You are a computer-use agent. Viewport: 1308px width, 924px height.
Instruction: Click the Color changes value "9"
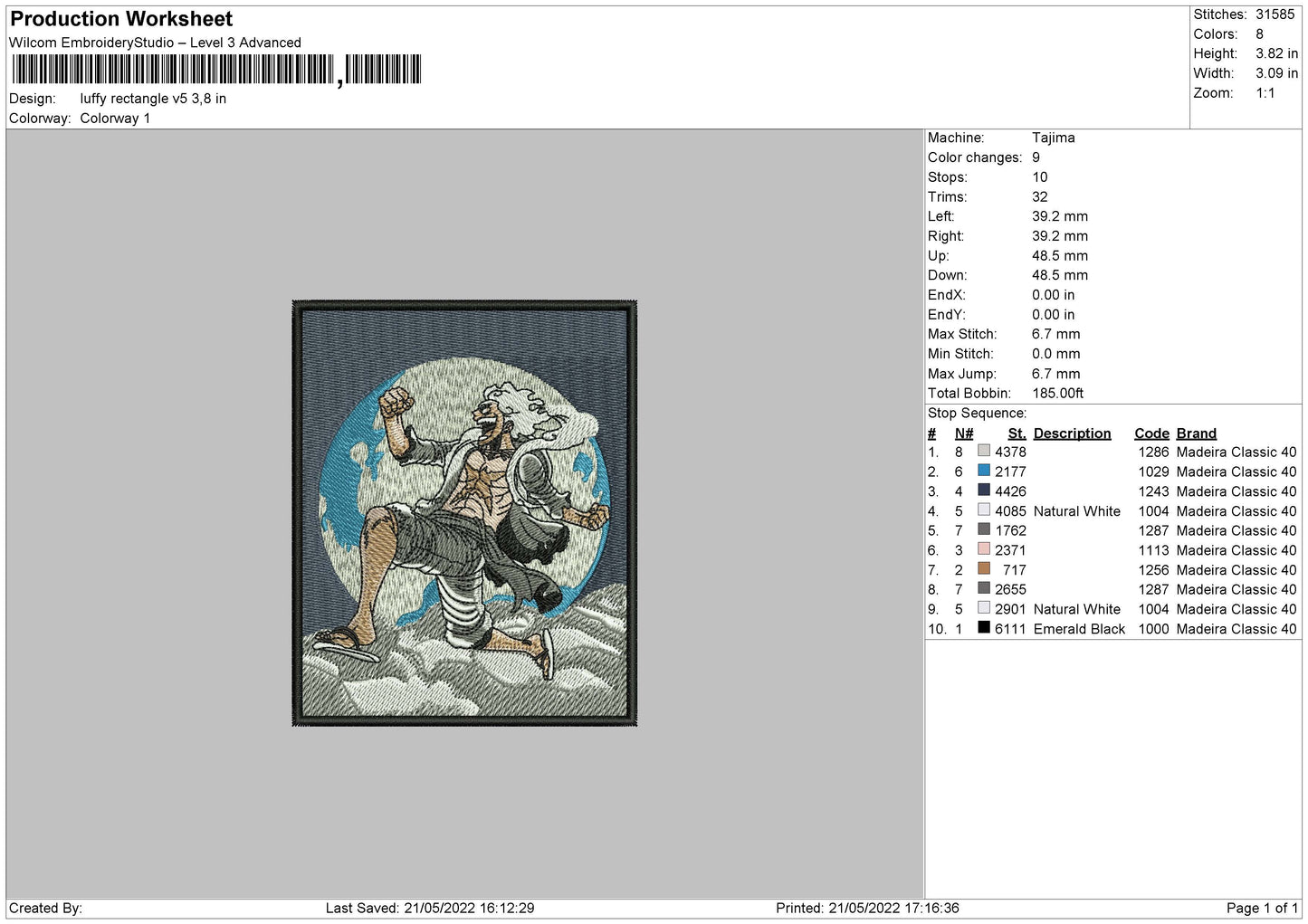[1036, 157]
